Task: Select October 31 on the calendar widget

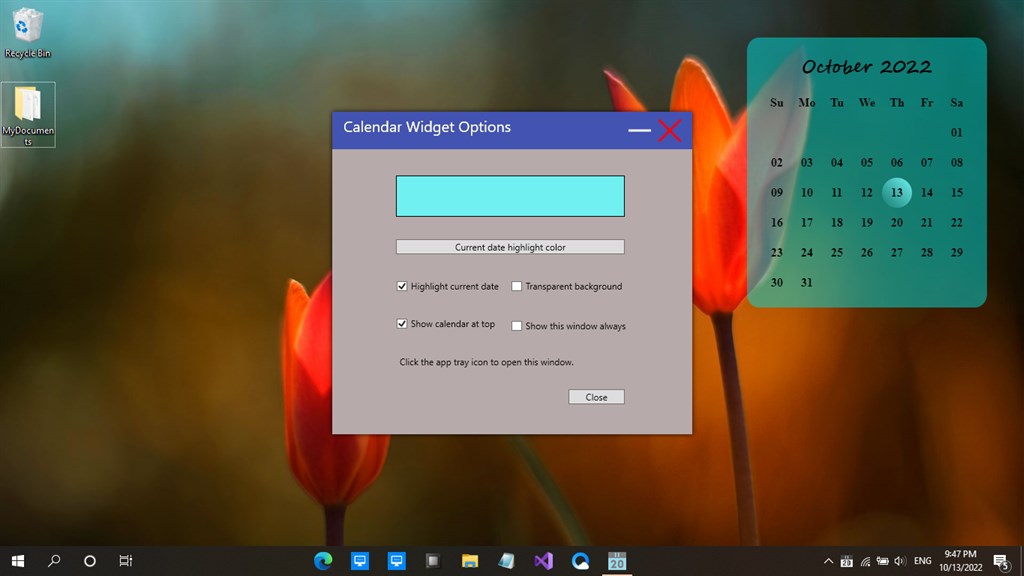Action: [x=806, y=283]
